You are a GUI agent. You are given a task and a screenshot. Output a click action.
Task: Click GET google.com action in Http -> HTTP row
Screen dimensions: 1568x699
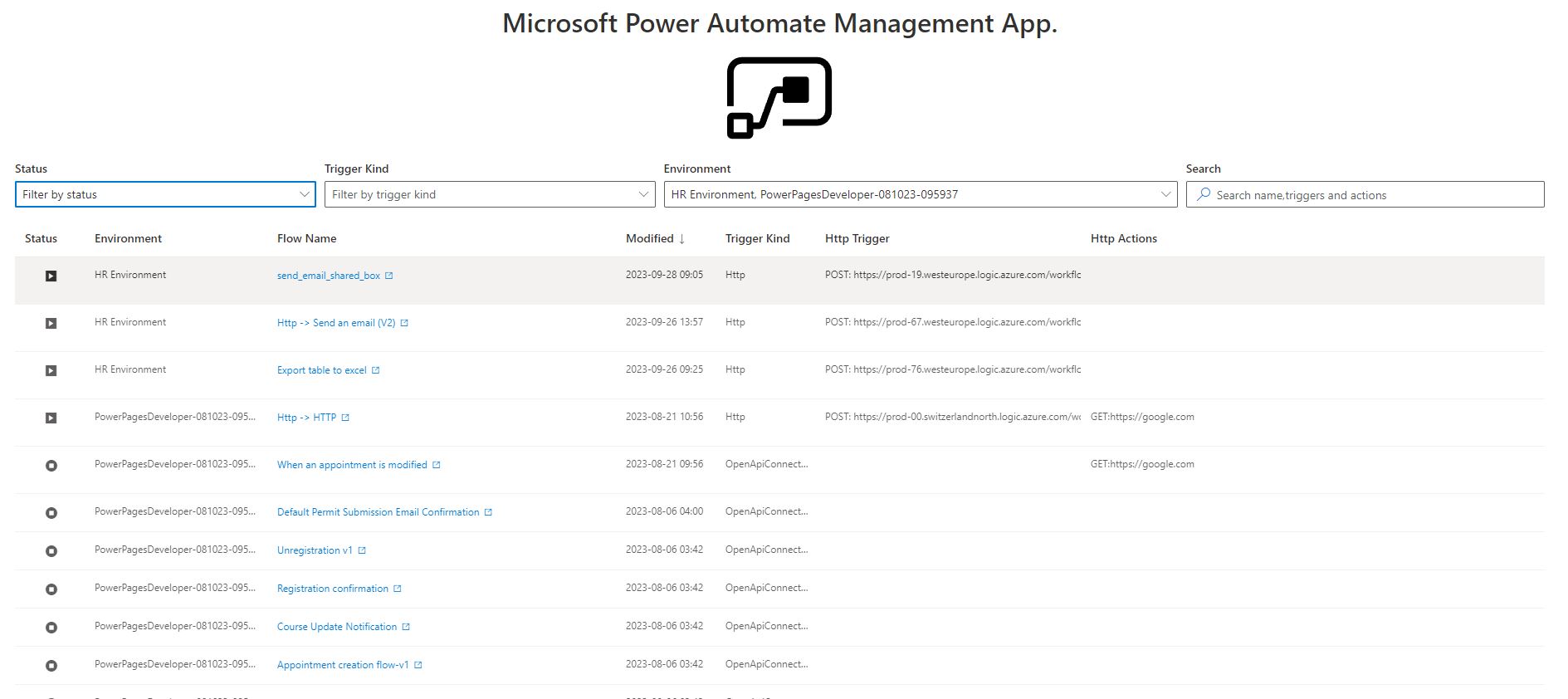tap(1142, 417)
